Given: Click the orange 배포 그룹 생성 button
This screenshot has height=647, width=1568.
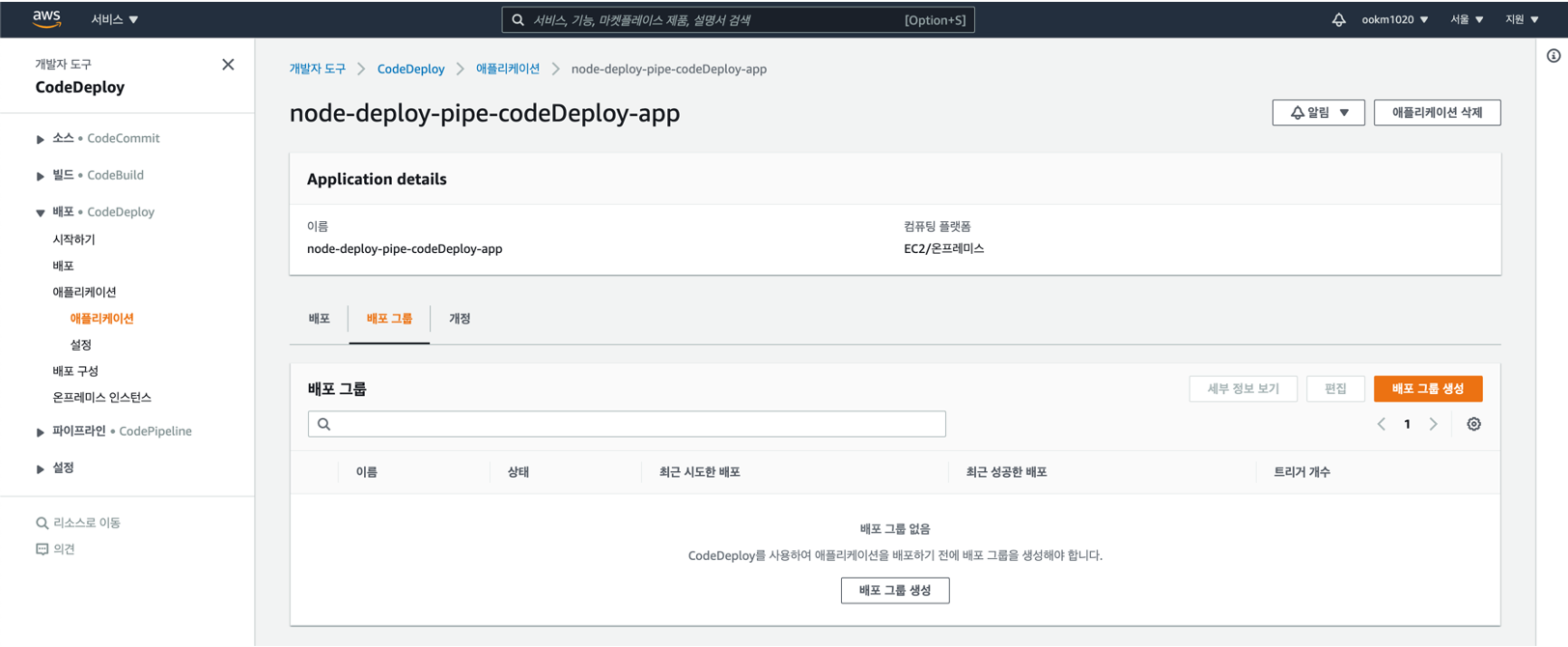Looking at the screenshot, I should 1428,388.
